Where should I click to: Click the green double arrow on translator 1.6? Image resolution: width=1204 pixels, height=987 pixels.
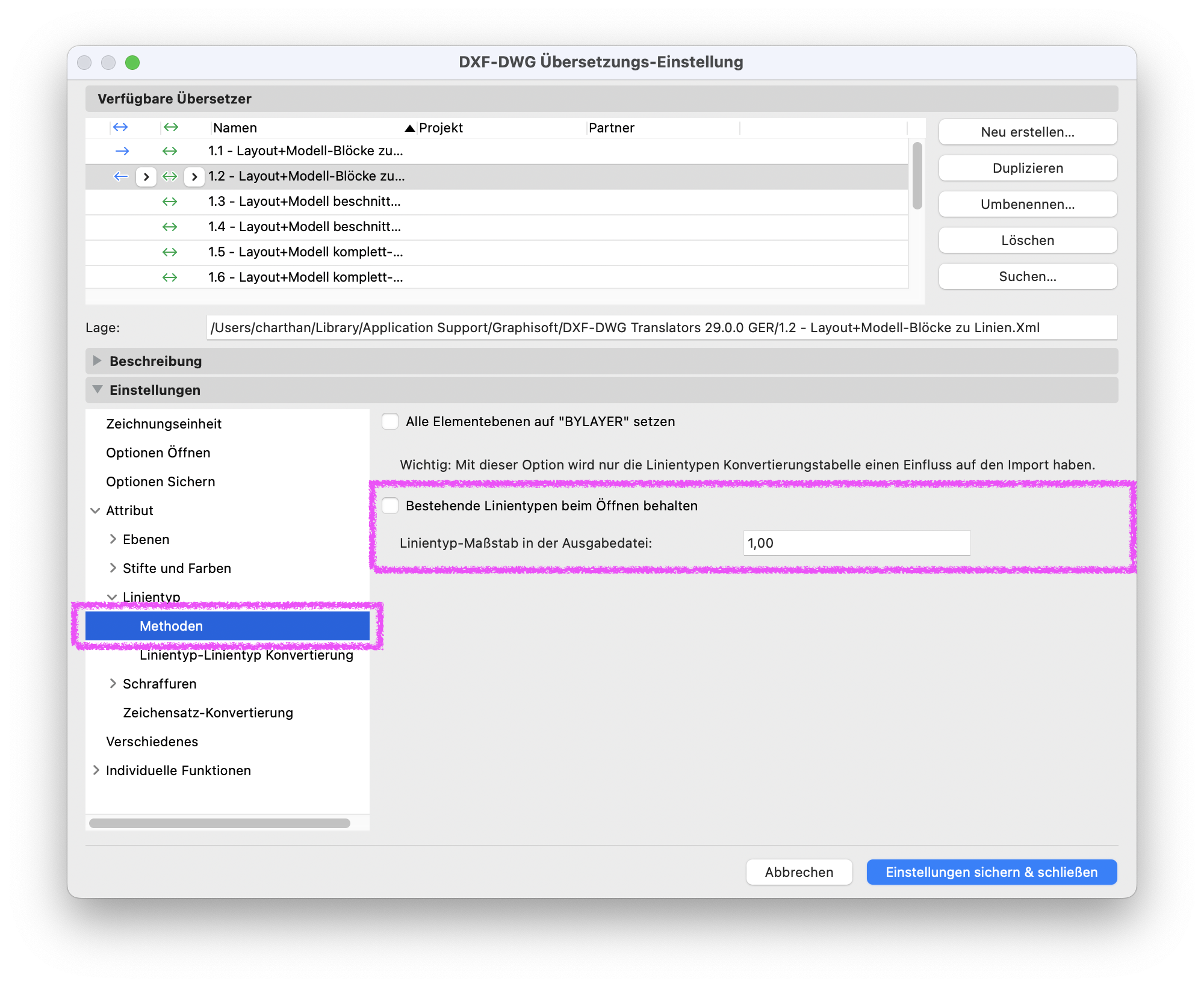coord(170,277)
